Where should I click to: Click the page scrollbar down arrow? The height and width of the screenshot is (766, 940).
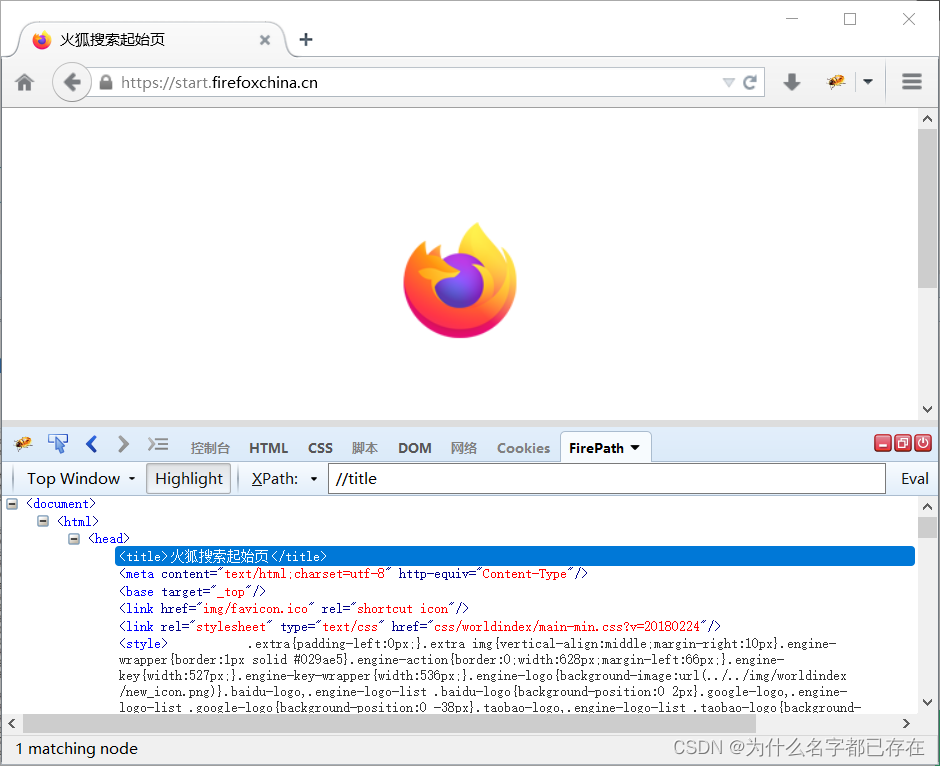point(927,409)
